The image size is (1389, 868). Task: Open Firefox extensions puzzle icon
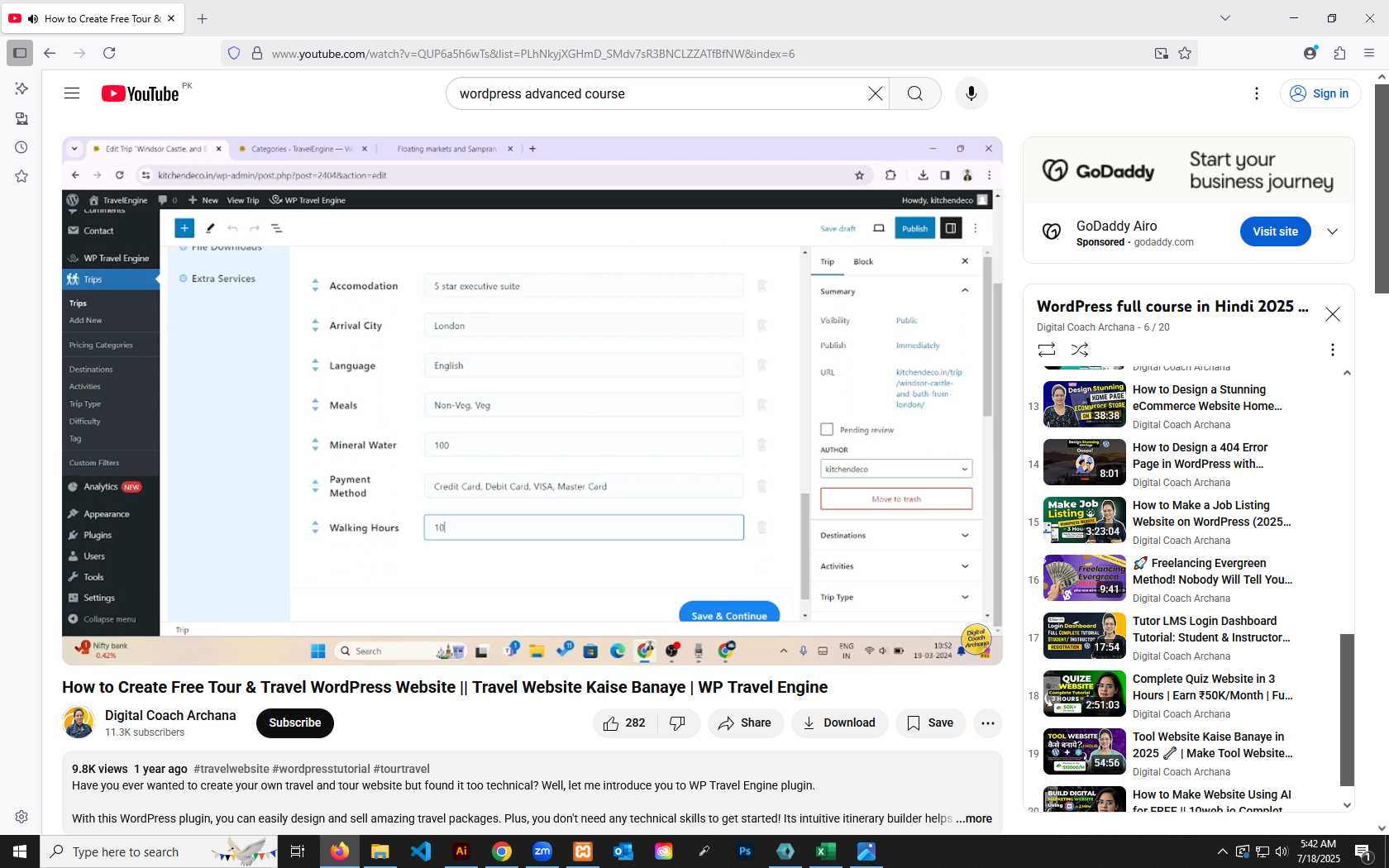[1339, 53]
